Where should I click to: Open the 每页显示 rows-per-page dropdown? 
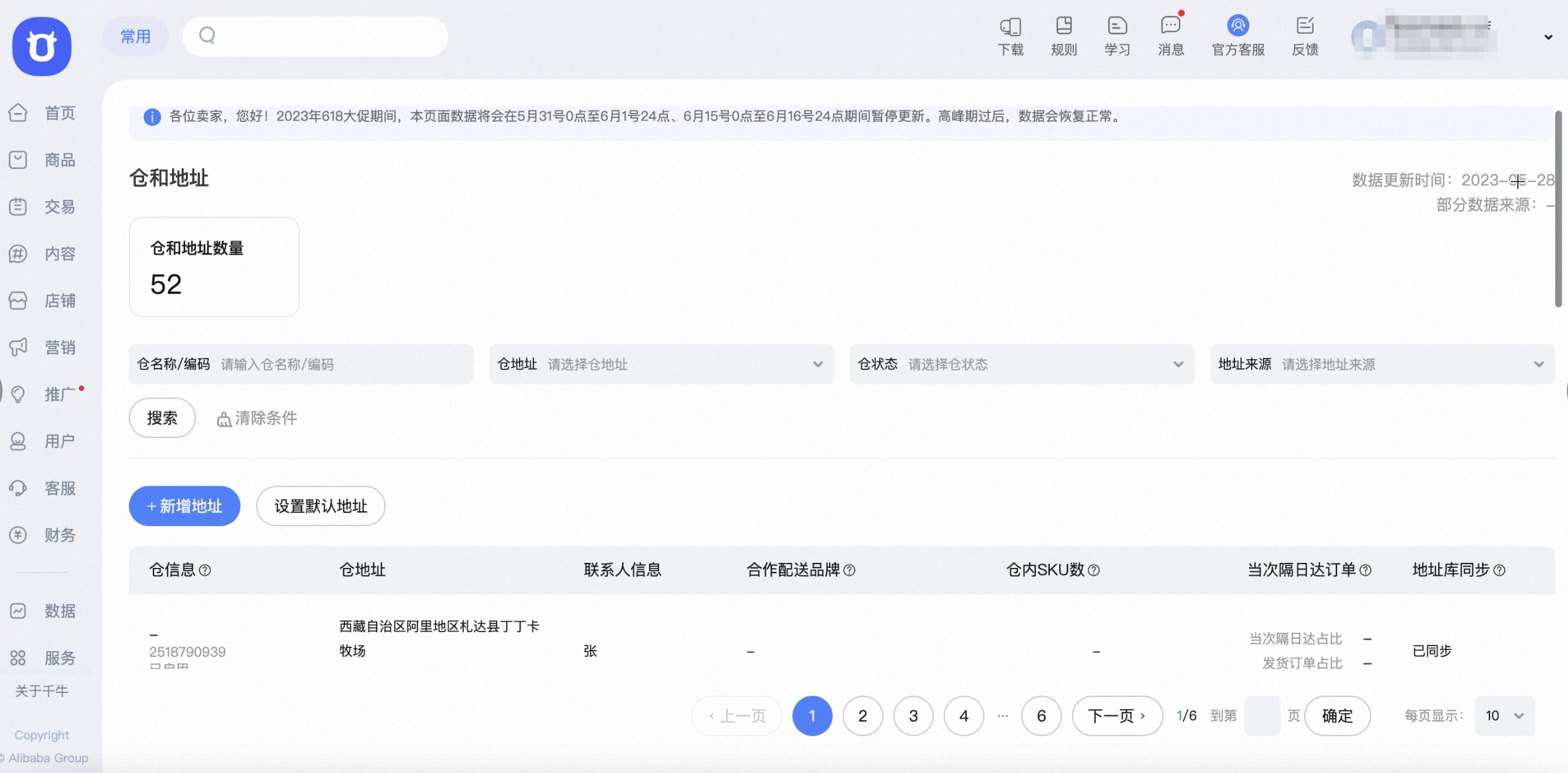[x=1505, y=716]
